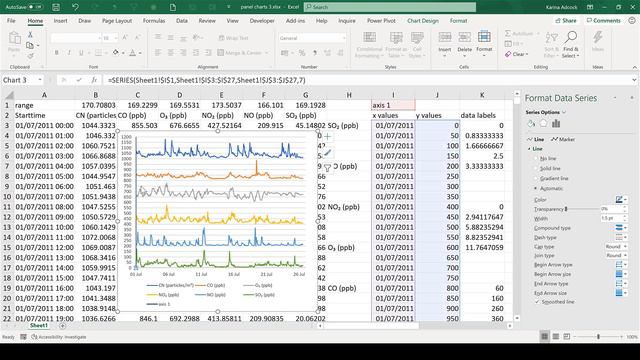
Task: Open the Chart Elements plus button
Action: click(x=327, y=137)
